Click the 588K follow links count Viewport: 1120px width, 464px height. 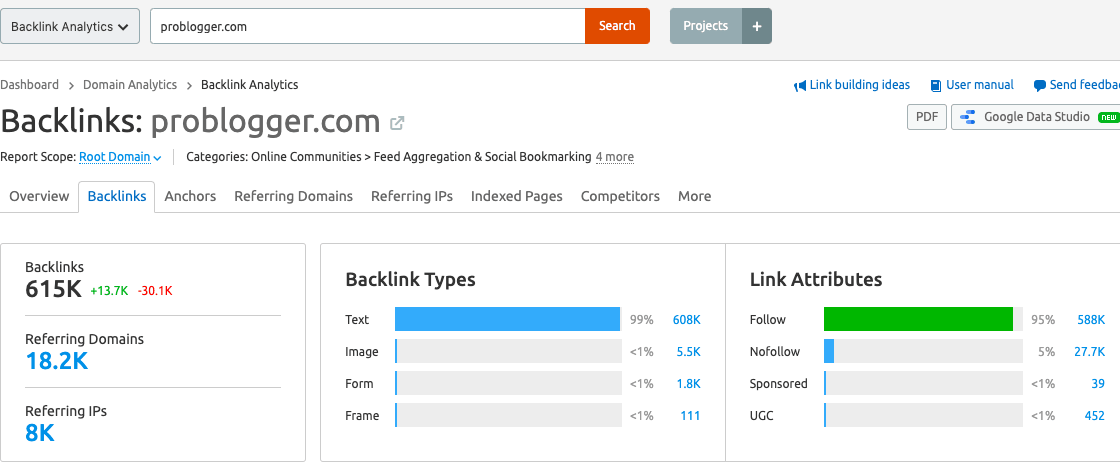(1091, 320)
